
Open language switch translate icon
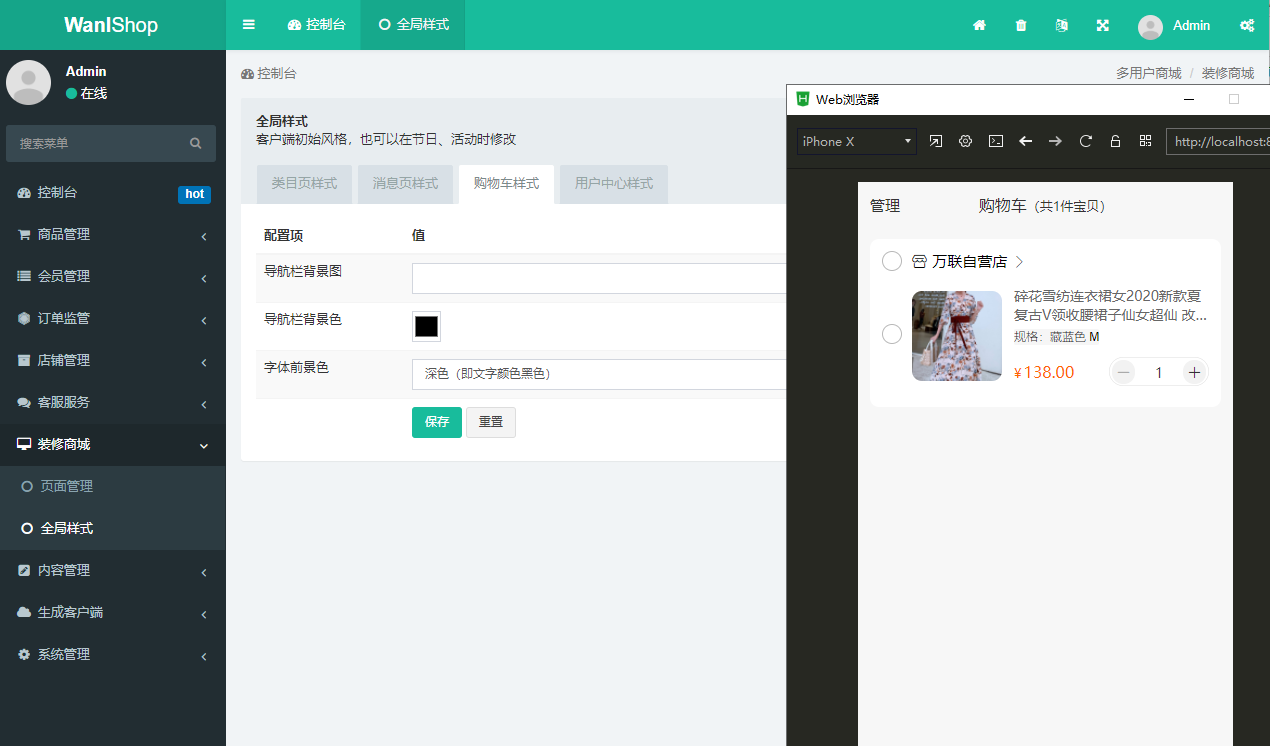[x=1062, y=25]
